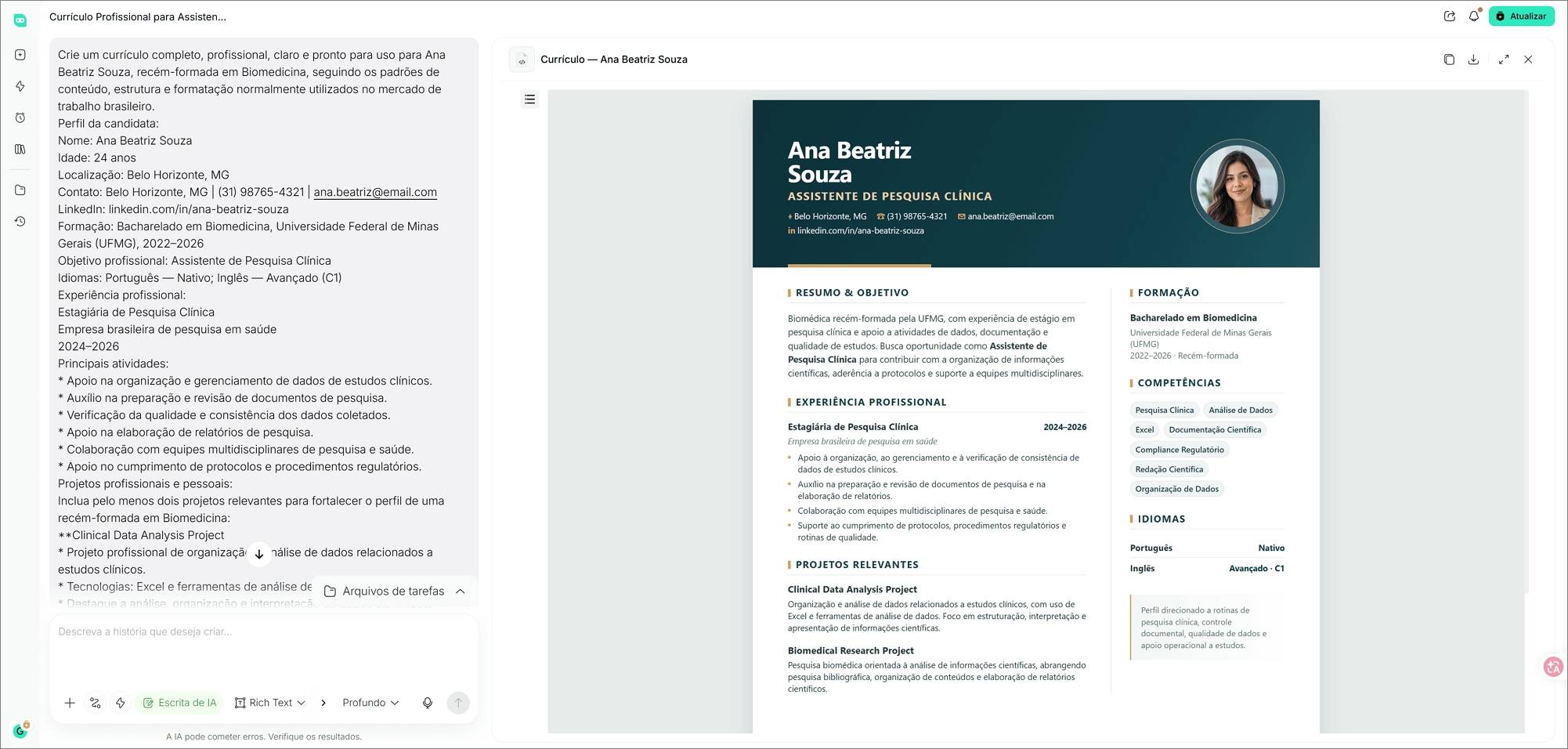Screen dimensions: 1568x749
Task: Click the EXPERIÊNCIA PROFISSIONAL heading
Action: pyautogui.click(x=871, y=402)
